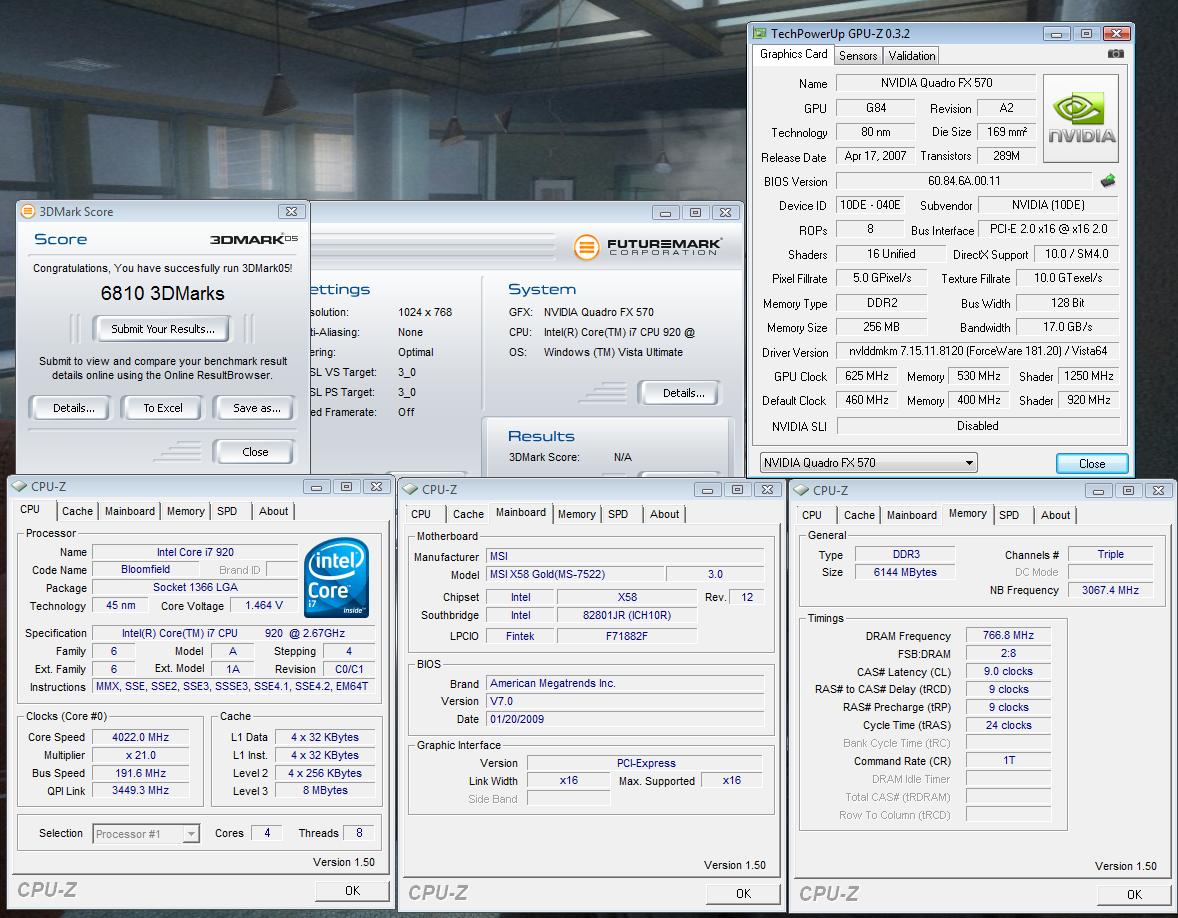Click 3DMark Score window title icon
The image size is (1178, 918).
[x=28, y=211]
